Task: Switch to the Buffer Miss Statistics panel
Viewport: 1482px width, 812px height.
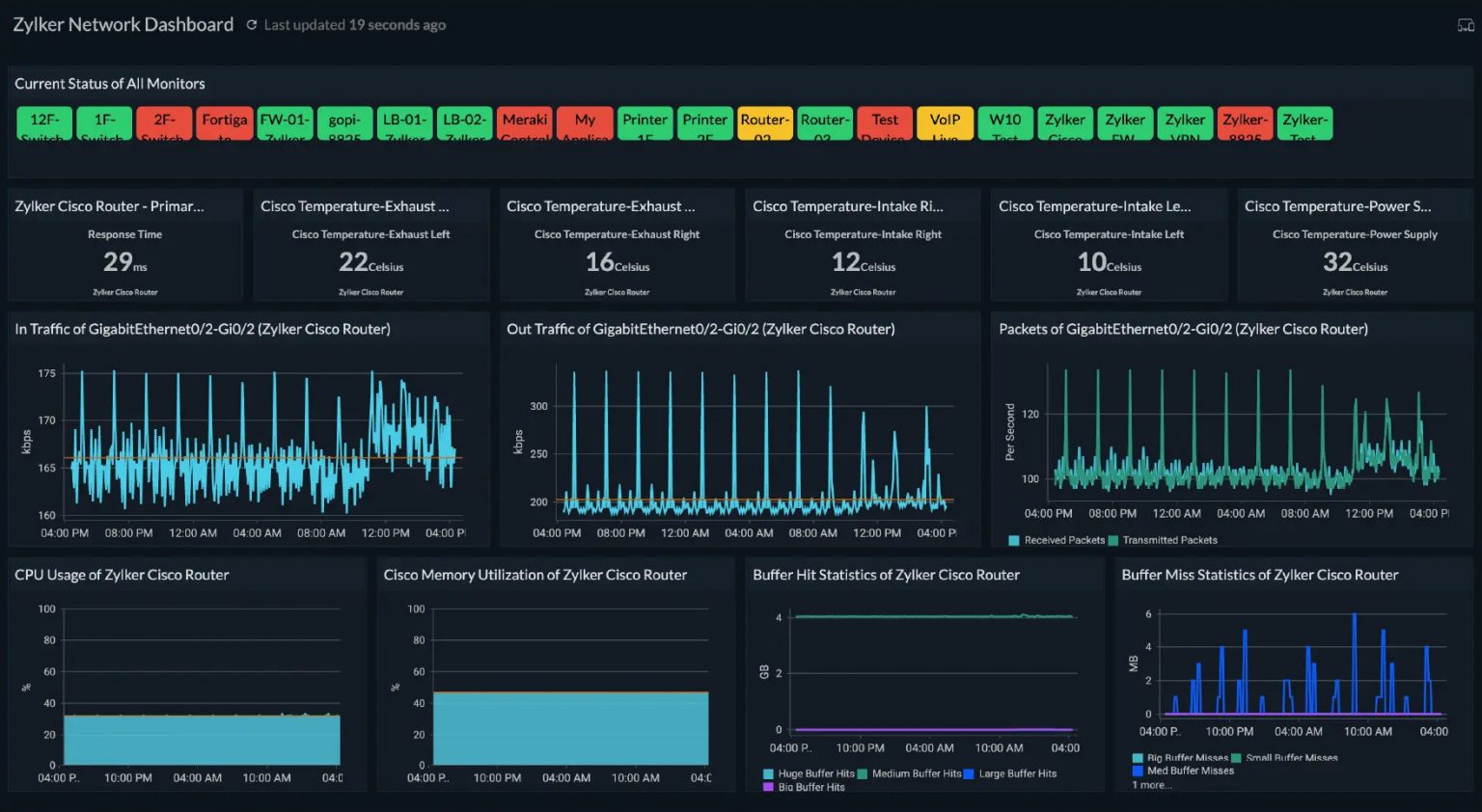Action: [1259, 575]
